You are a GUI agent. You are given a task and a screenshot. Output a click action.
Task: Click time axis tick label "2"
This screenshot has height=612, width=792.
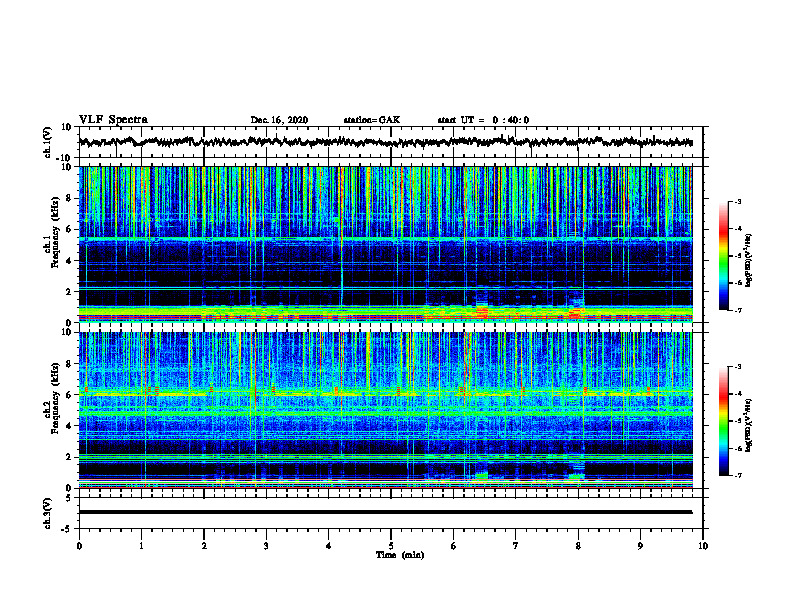point(204,546)
